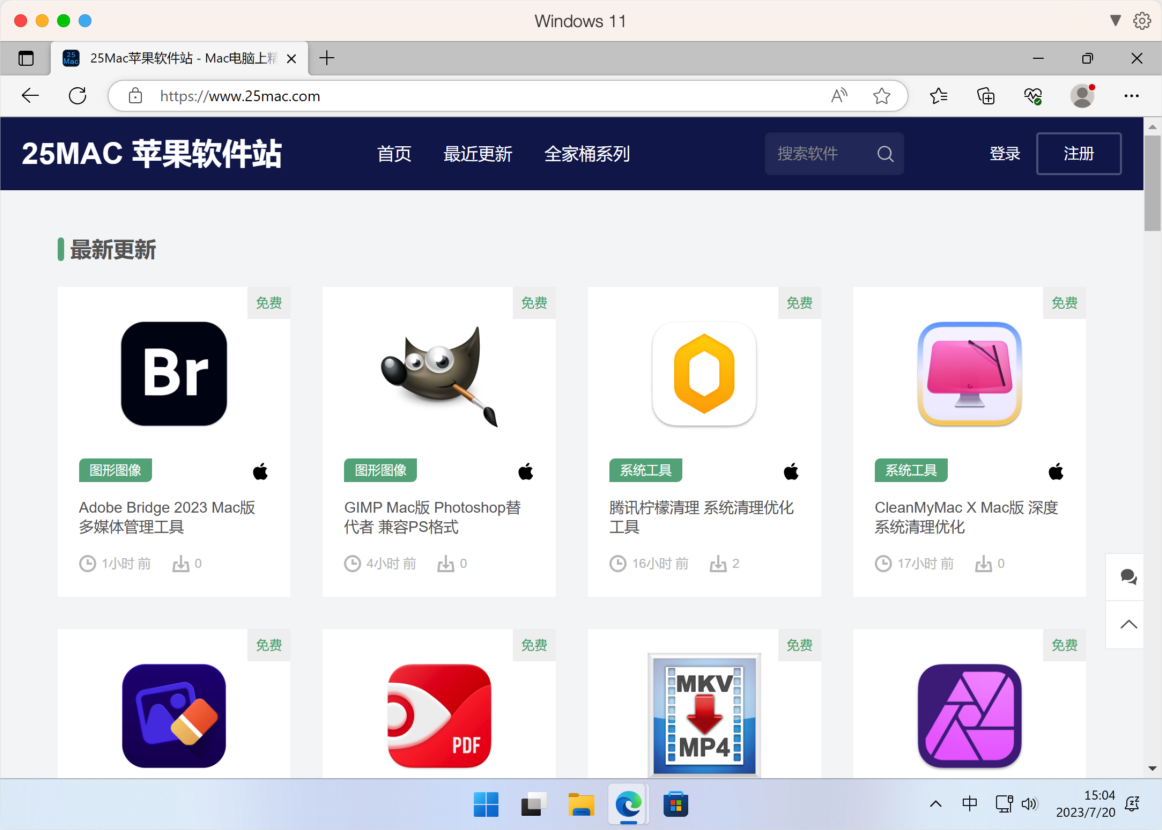Open the Read Aloud icon in address bar

[839, 96]
